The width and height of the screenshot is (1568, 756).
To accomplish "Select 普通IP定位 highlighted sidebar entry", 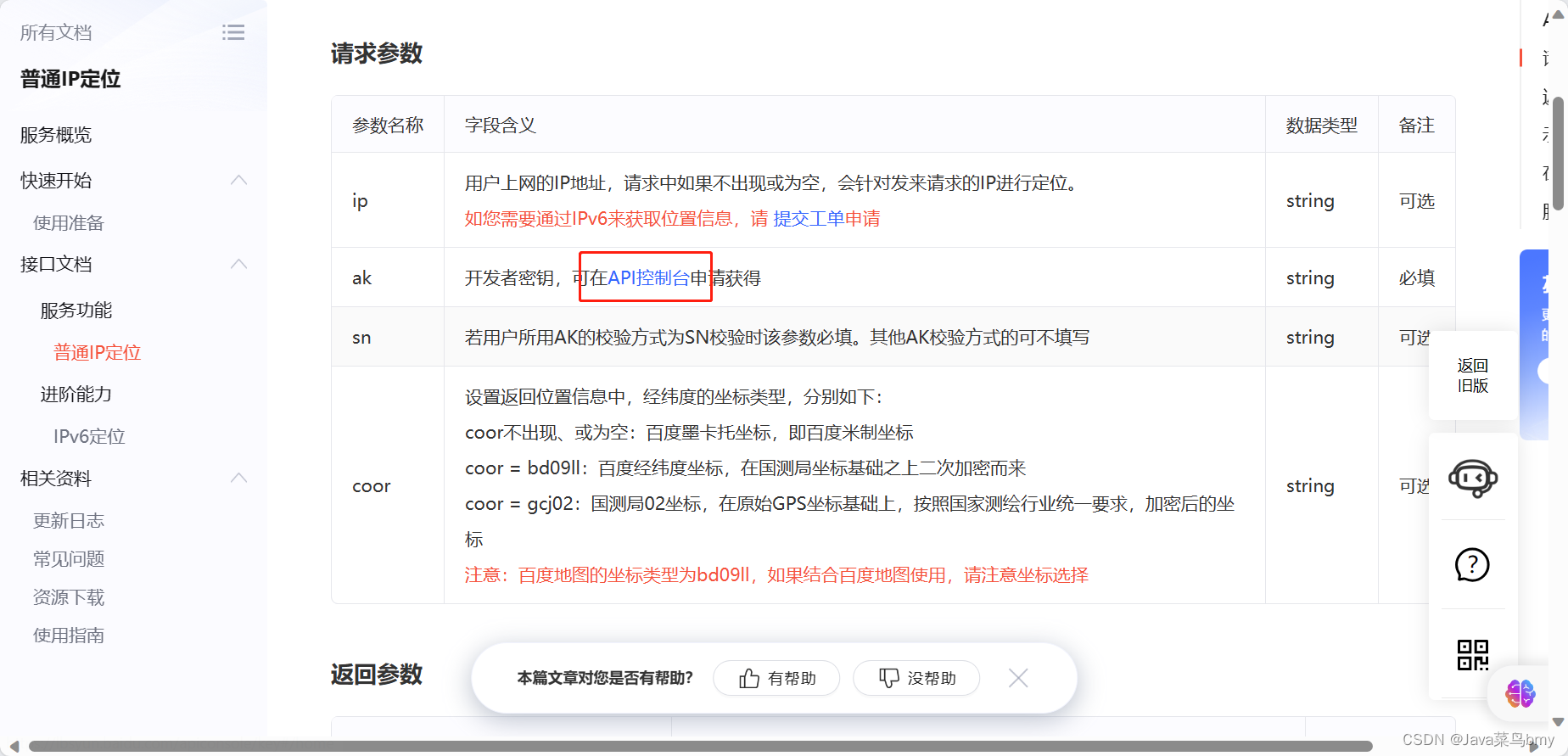I will [98, 352].
